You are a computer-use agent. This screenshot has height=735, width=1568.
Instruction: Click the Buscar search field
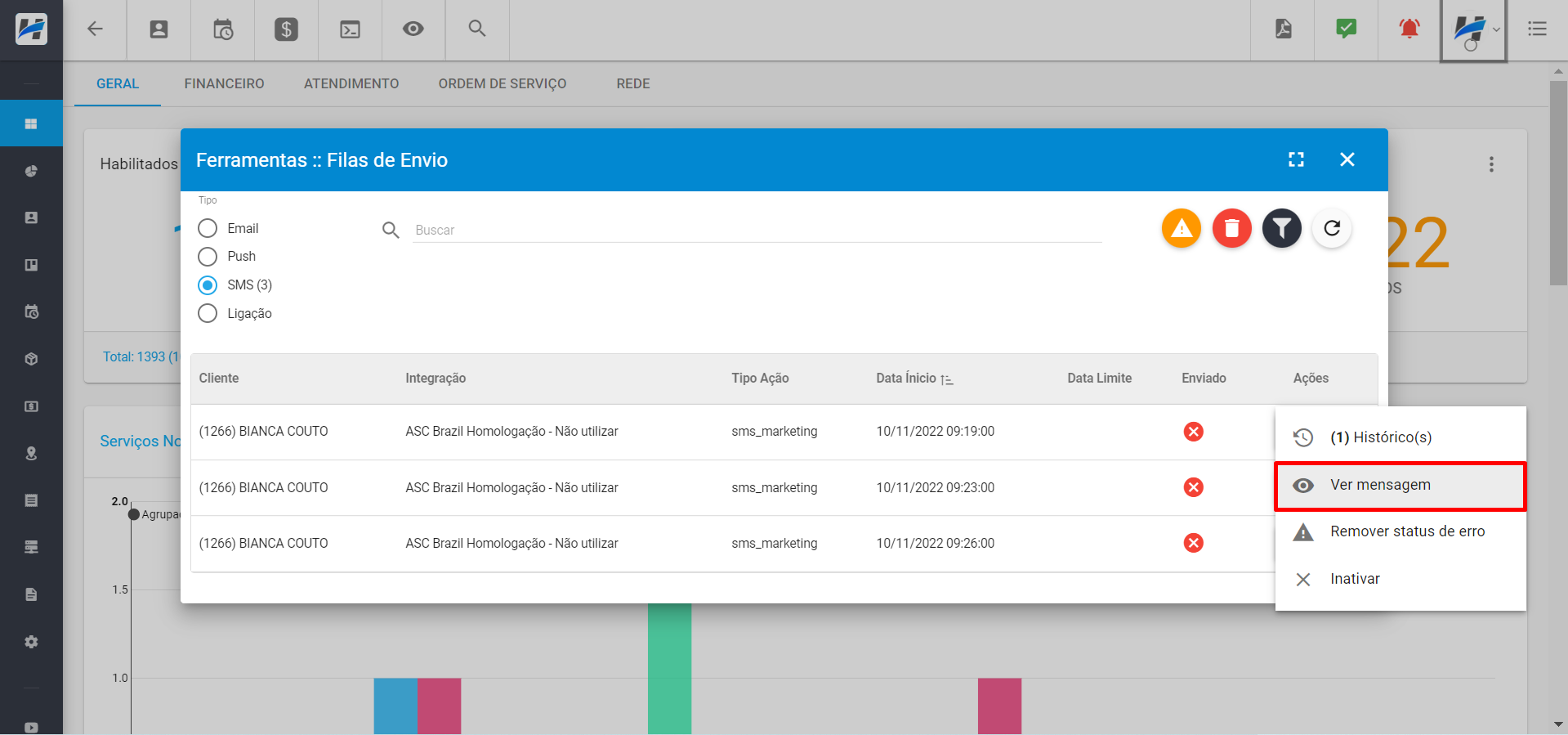[757, 230]
